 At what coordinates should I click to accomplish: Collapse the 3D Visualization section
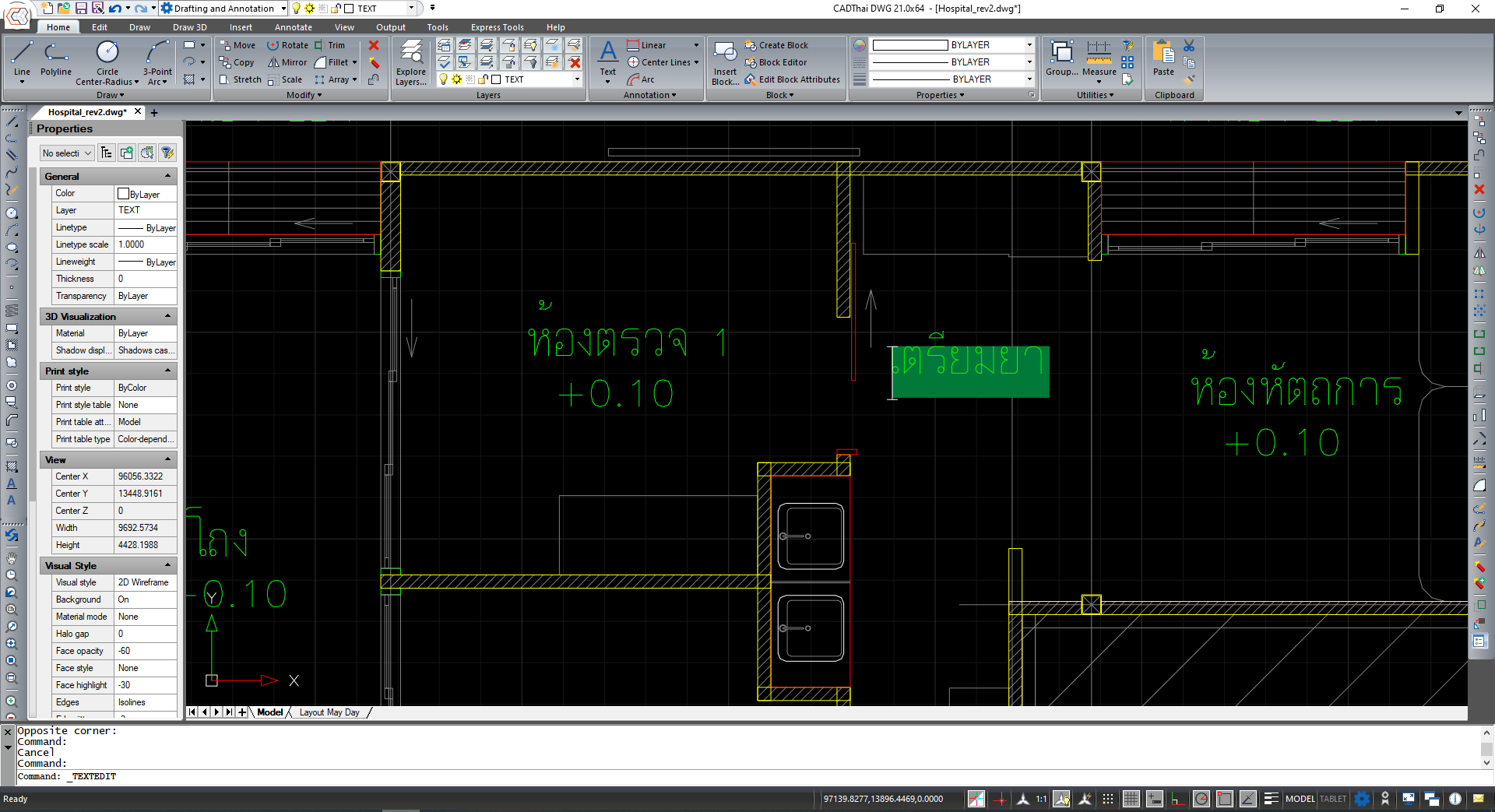click(167, 316)
